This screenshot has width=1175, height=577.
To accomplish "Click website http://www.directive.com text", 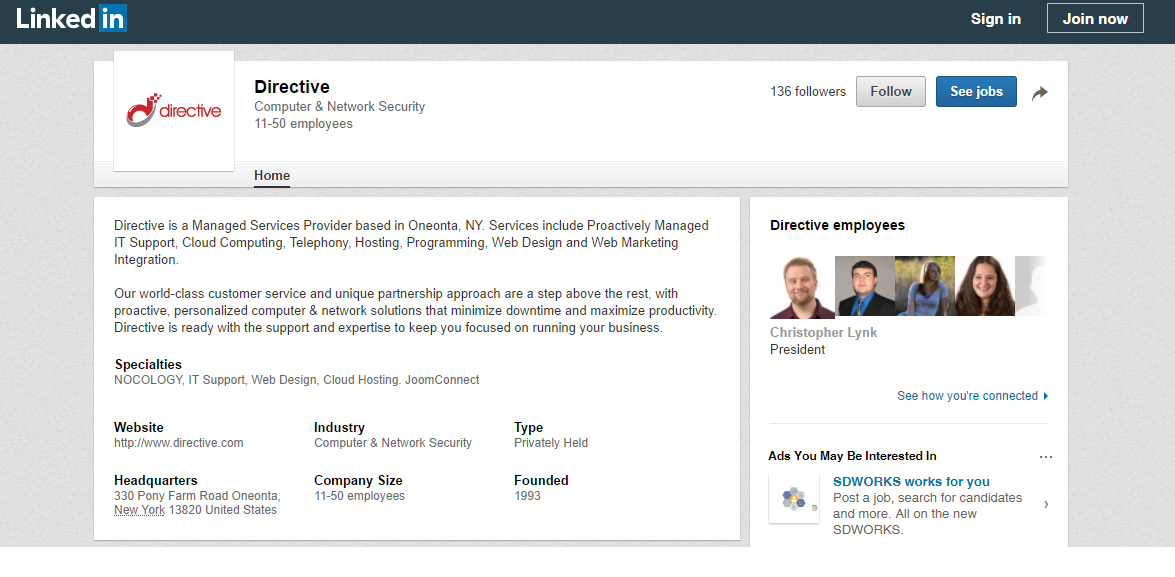I will click(x=178, y=443).
